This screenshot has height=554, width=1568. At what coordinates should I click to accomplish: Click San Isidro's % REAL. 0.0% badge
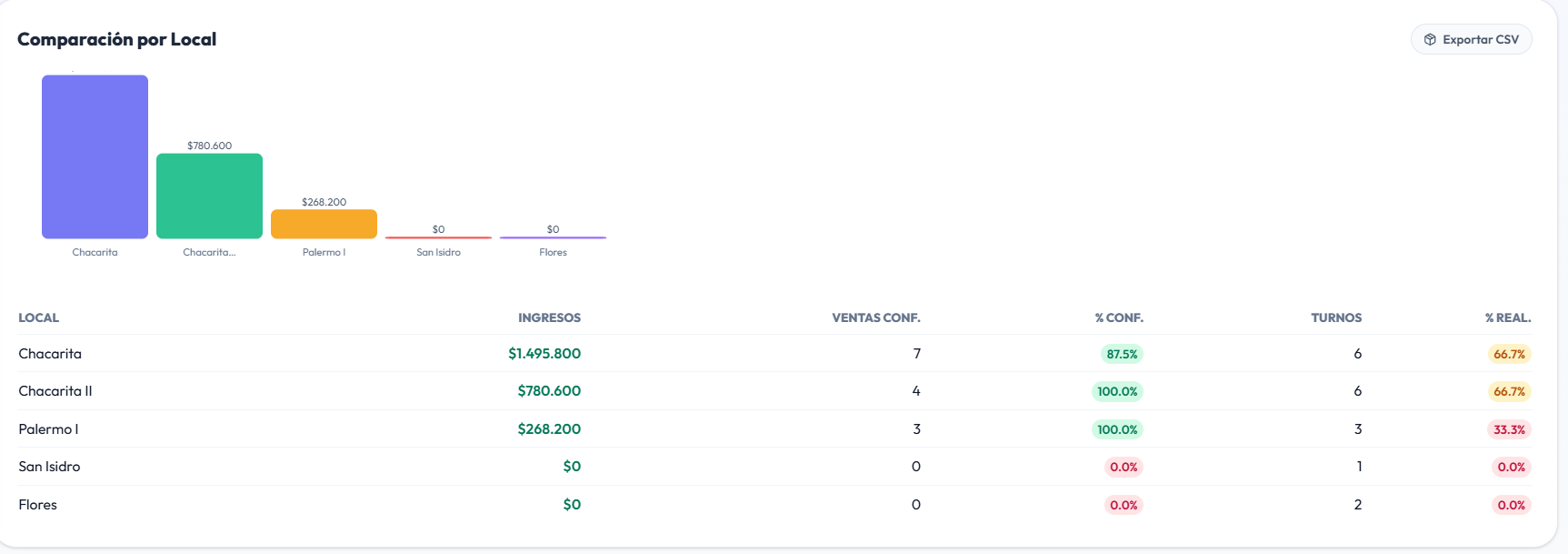[x=1512, y=468]
